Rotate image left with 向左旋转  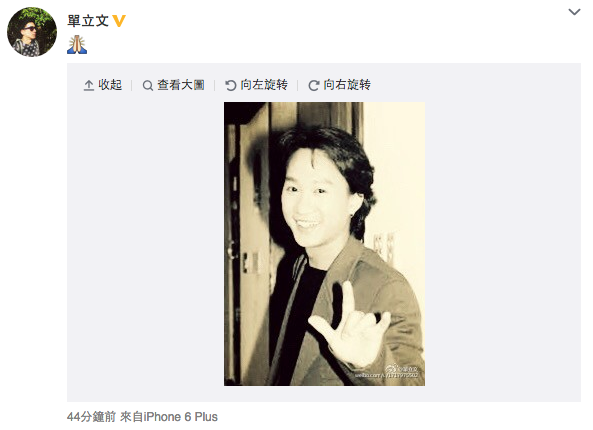tap(264, 85)
